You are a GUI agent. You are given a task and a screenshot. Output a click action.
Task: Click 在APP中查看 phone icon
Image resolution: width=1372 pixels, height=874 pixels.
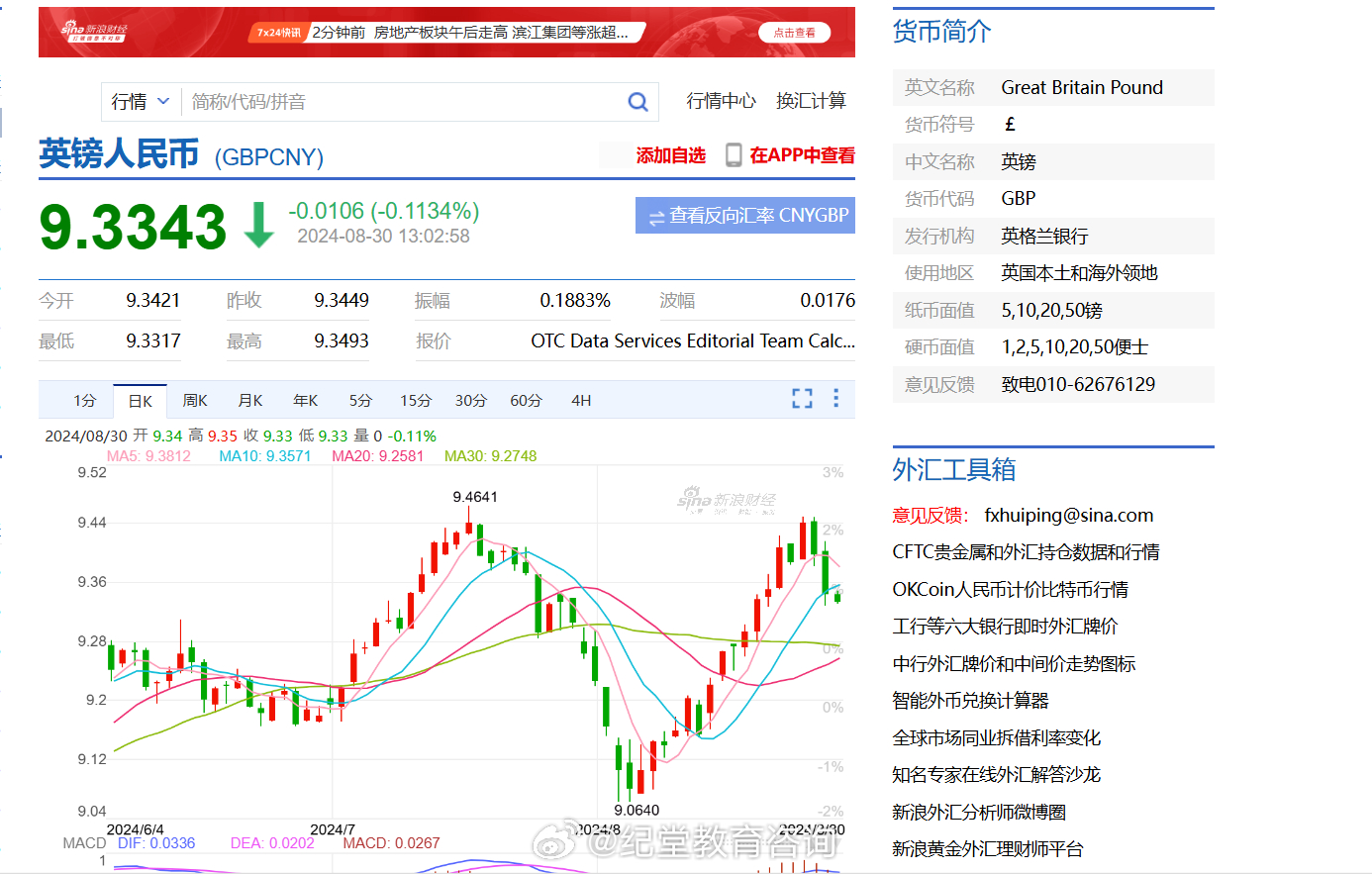734,155
